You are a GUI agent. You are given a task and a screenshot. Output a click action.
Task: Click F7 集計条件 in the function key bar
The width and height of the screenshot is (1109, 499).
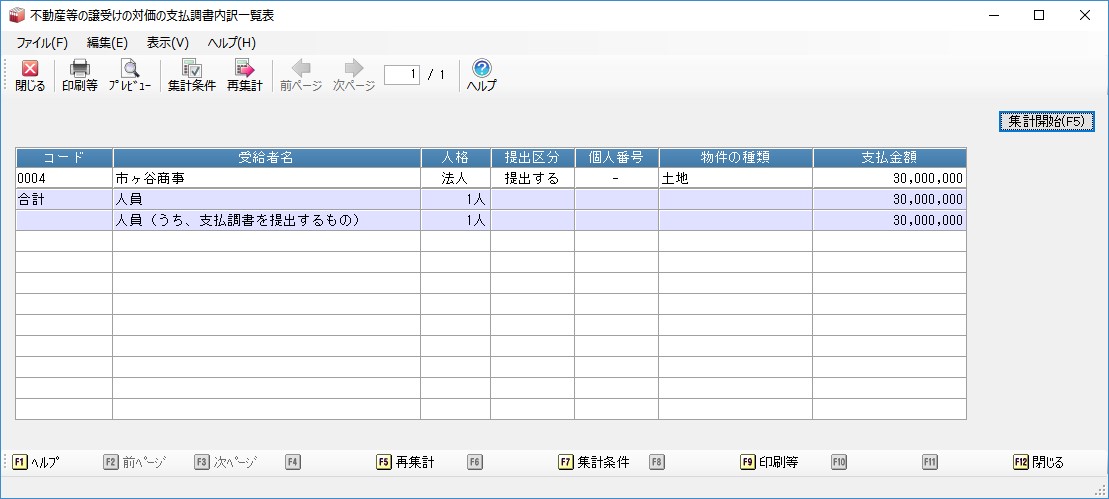click(x=594, y=462)
